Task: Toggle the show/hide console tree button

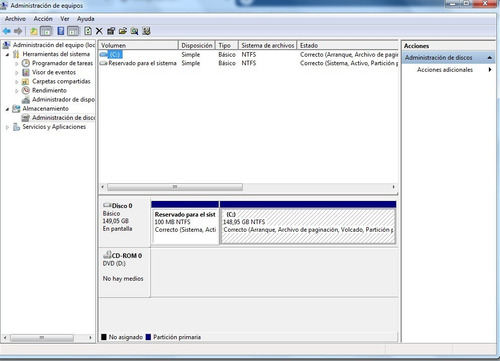Action: click(x=46, y=31)
